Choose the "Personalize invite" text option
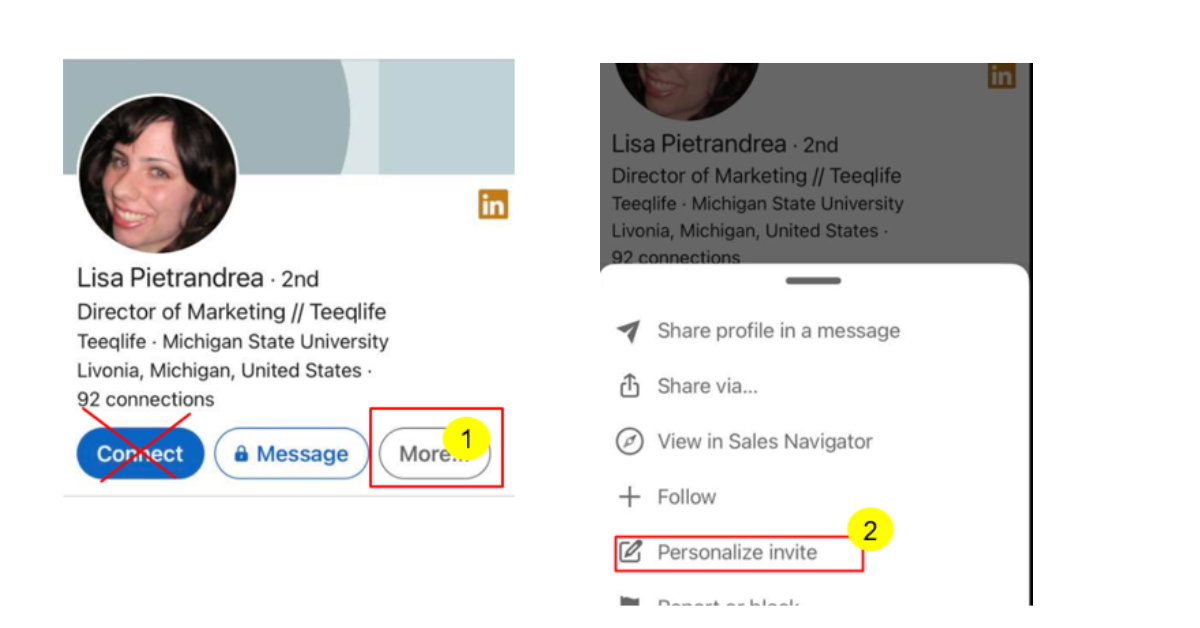This screenshot has width=1200, height=628. [x=737, y=552]
